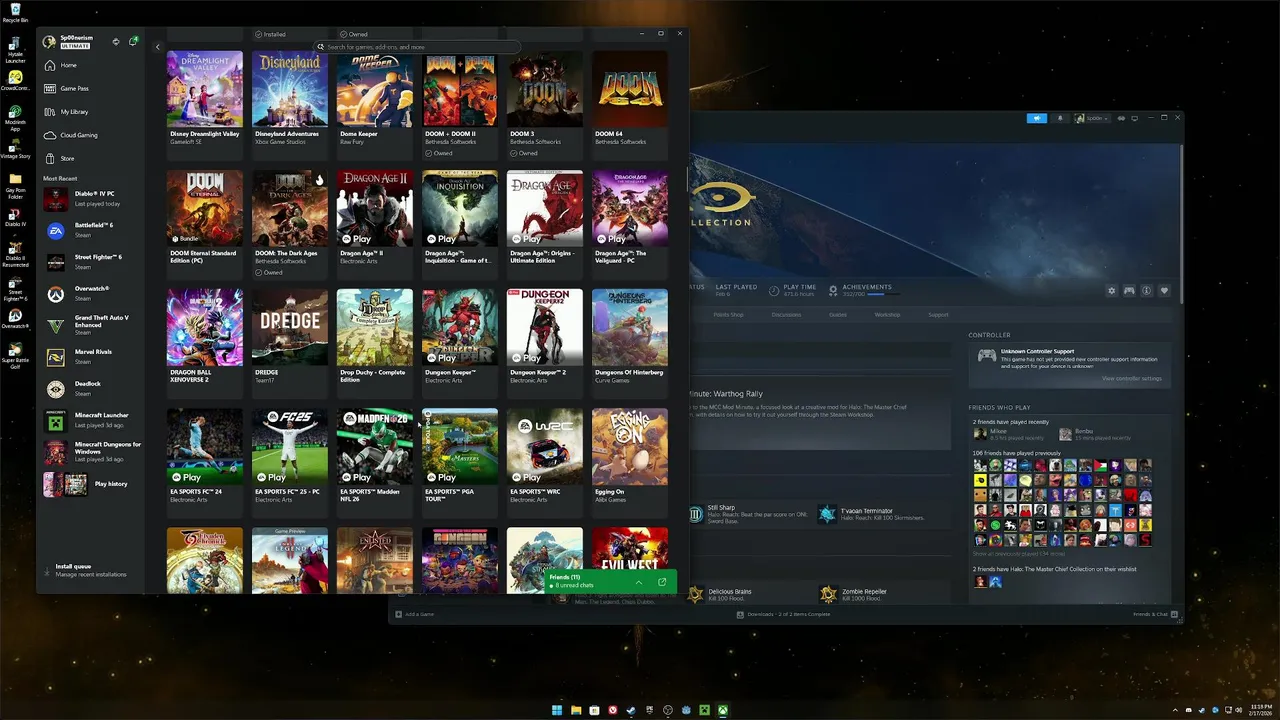1280x720 pixels.
Task: Click the Xbox search box
Action: 418,47
